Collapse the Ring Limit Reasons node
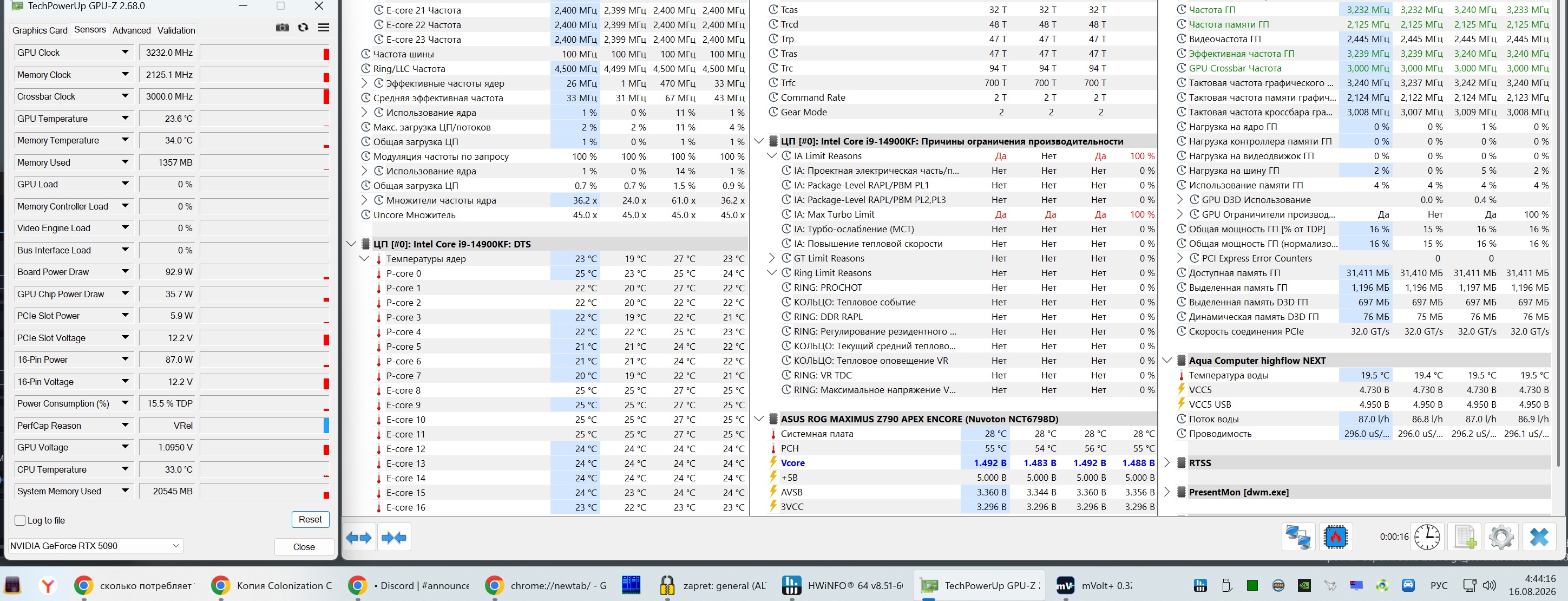This screenshot has height=601, width=1568. click(x=771, y=273)
